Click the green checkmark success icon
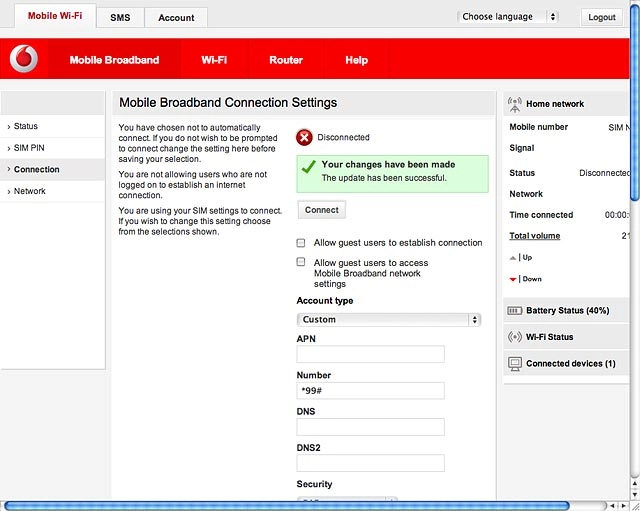This screenshot has height=511, width=640. pos(309,167)
